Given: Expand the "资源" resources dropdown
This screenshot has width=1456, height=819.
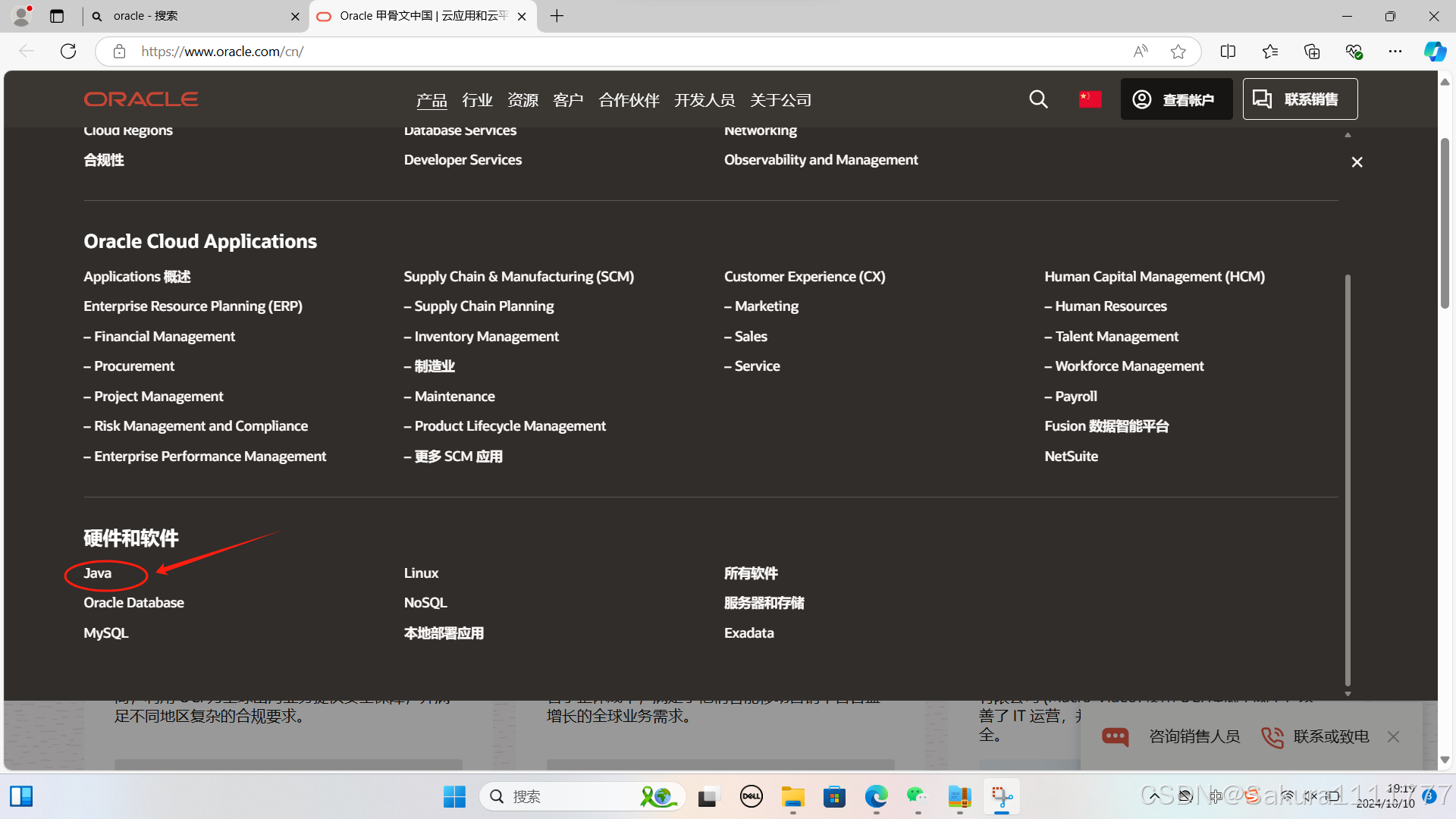Looking at the screenshot, I should coord(522,99).
